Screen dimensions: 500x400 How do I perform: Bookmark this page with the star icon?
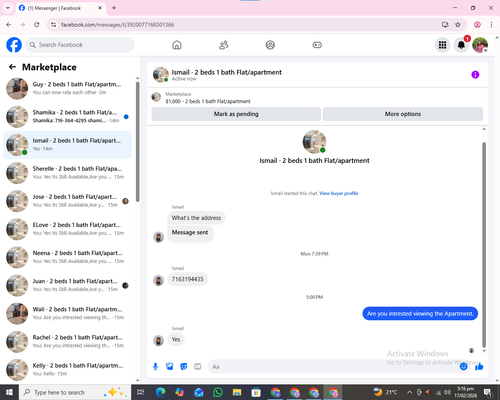pos(458,25)
